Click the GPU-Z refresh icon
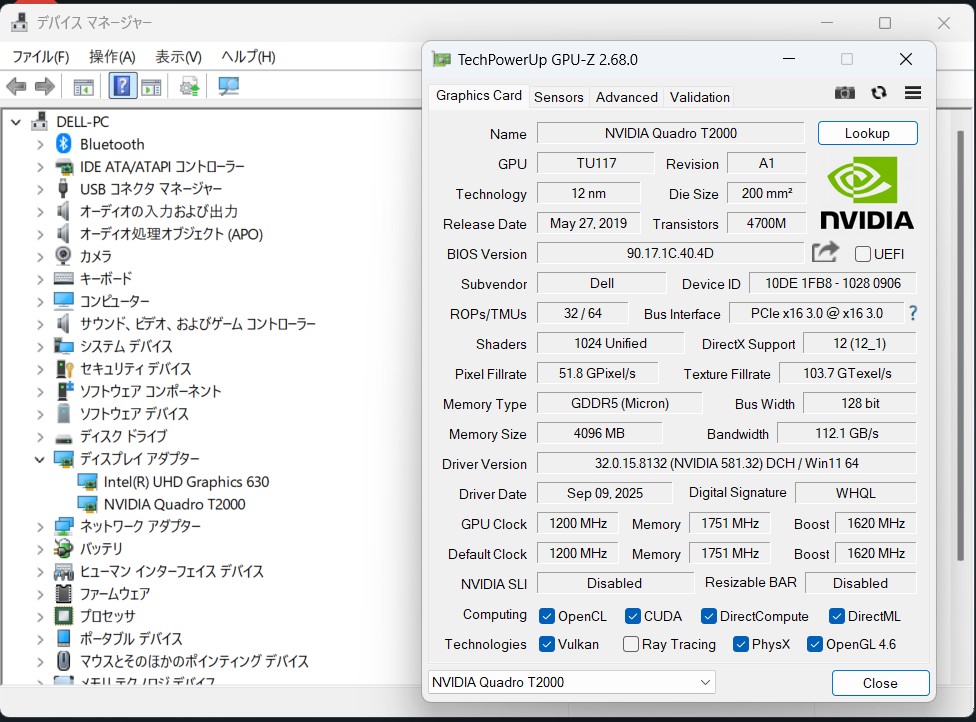The width and height of the screenshot is (976, 722). (x=879, y=92)
